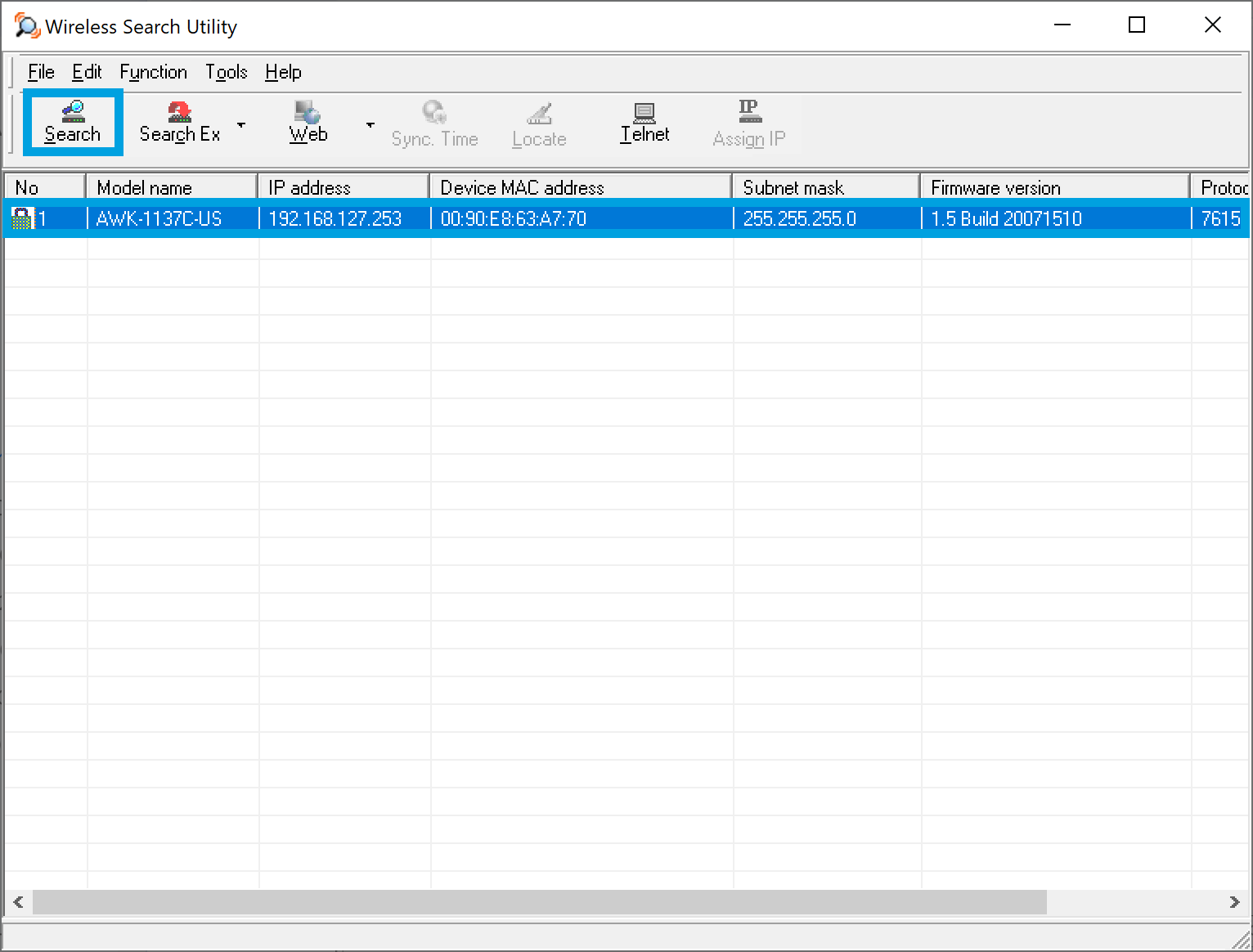Open the Help menu
Image resolution: width=1253 pixels, height=952 pixels.
tap(283, 72)
